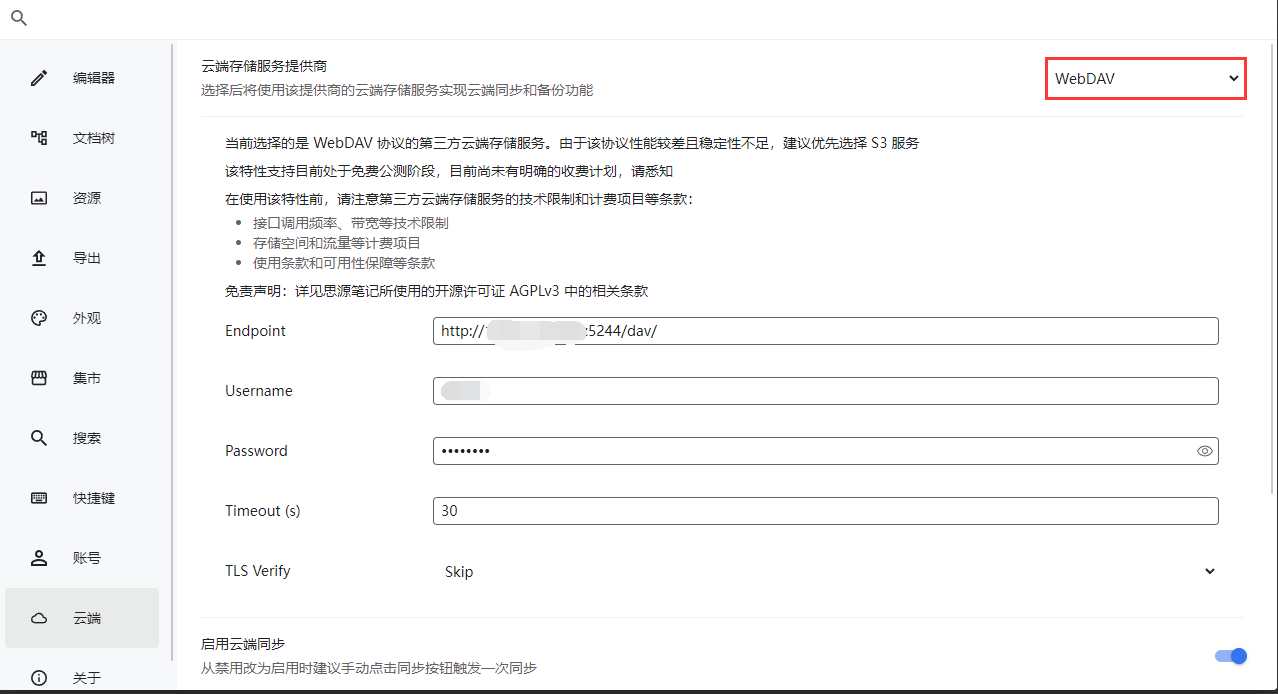Open the WebDAV storage provider dropdown

tap(1145, 78)
